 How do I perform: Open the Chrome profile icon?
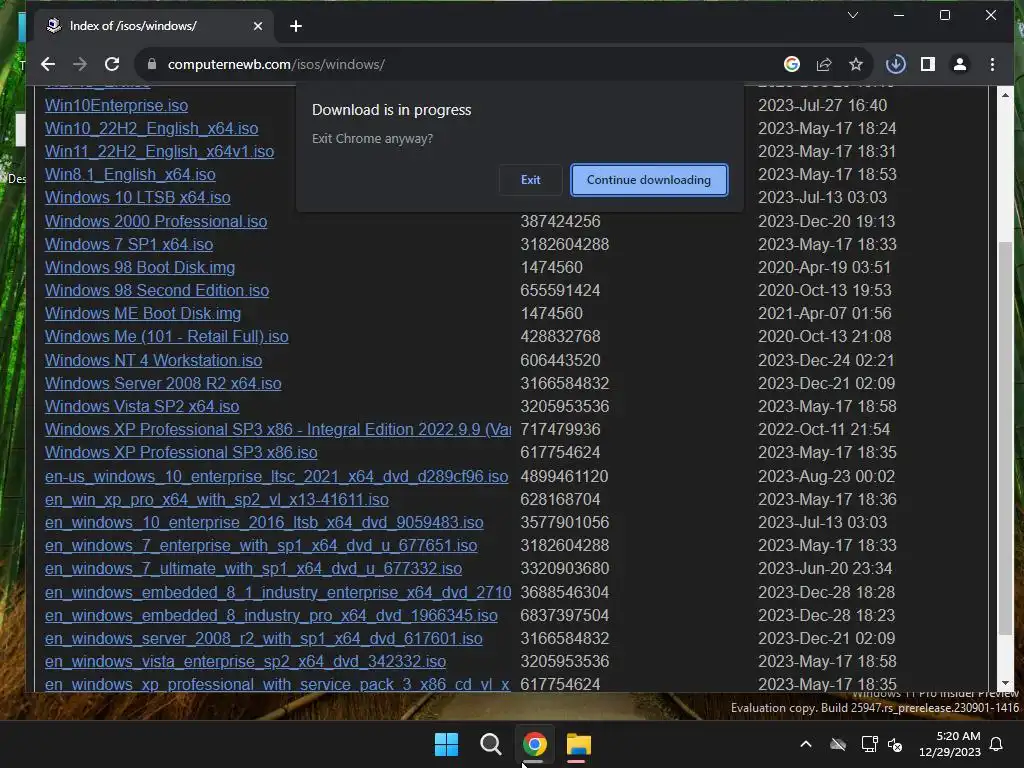[x=960, y=64]
